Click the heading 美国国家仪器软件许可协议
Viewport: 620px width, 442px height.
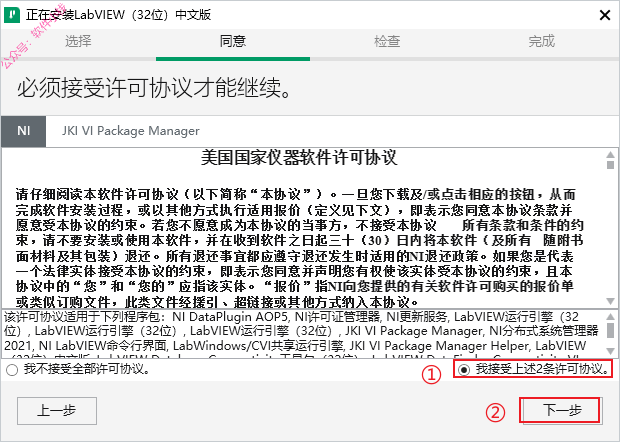(299, 158)
